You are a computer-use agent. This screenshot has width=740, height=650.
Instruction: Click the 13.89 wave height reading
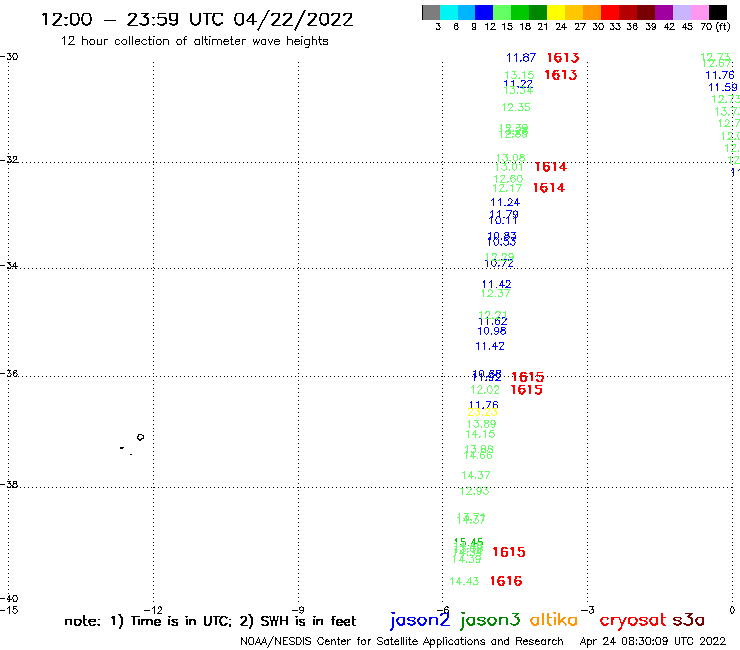click(481, 424)
